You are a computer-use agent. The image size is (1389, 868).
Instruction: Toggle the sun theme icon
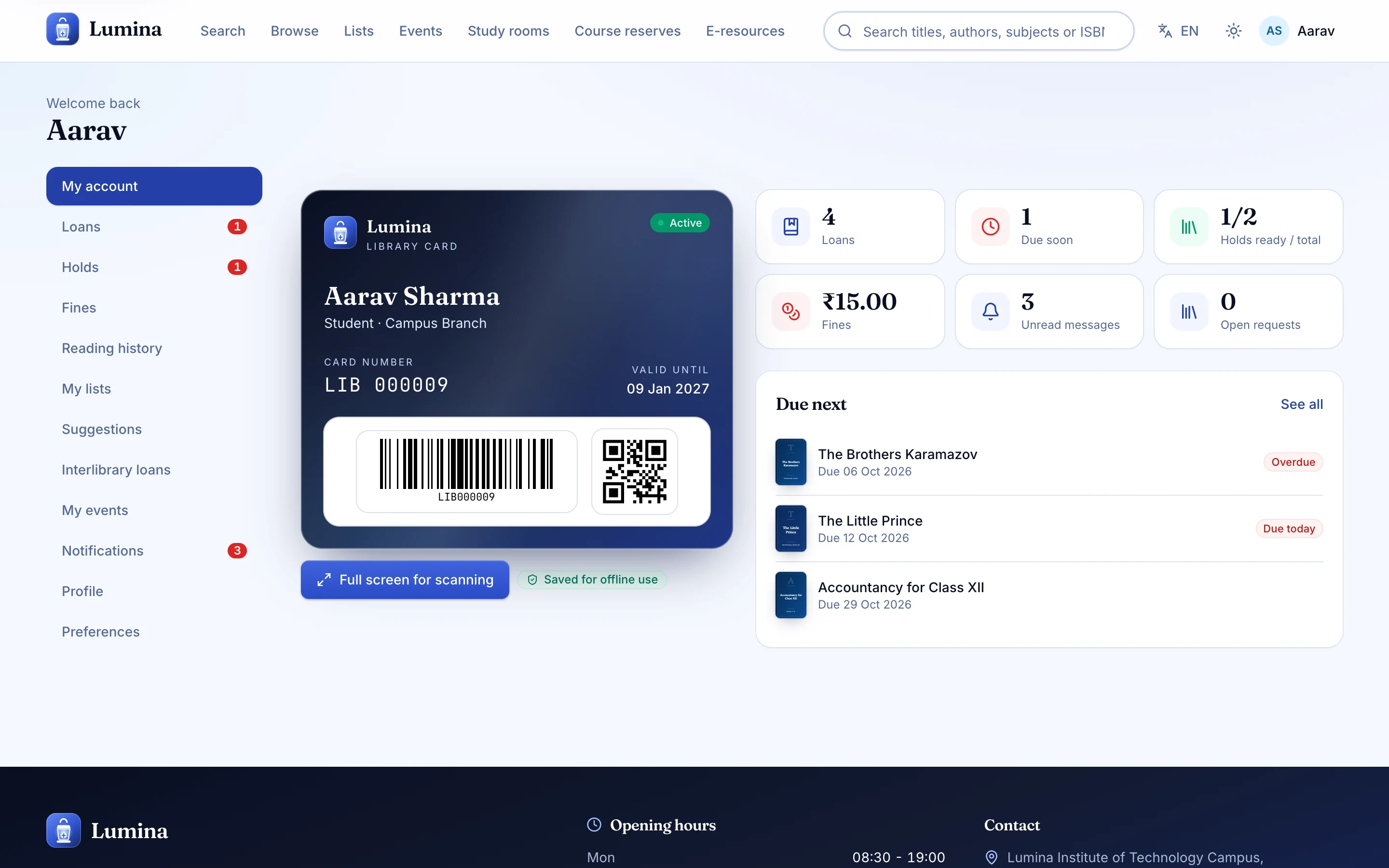1233,31
